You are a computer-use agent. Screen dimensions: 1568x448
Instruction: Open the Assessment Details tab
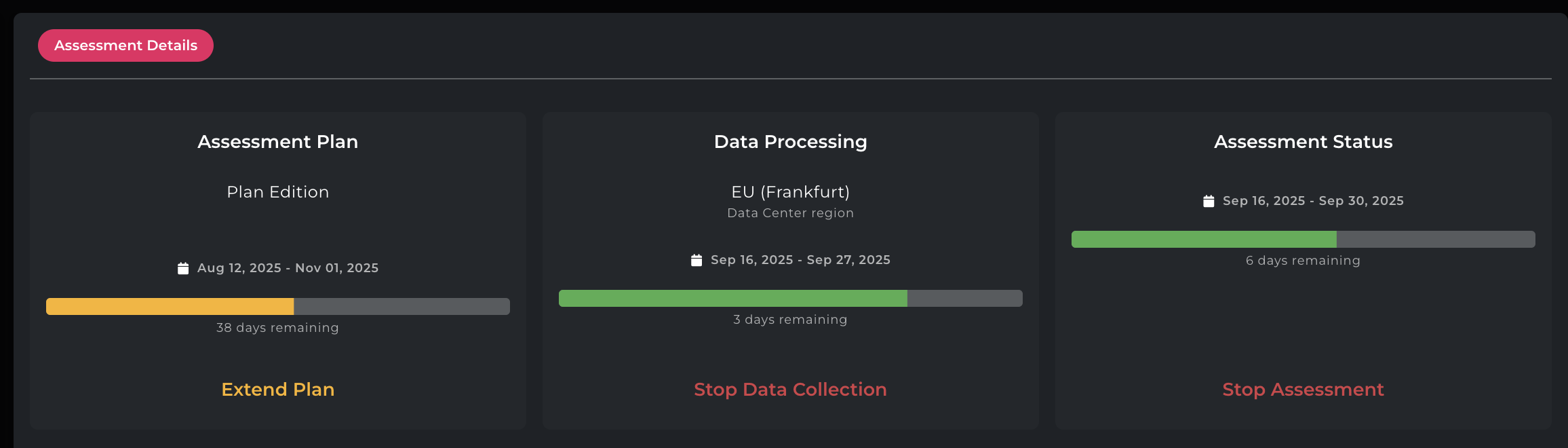click(125, 45)
